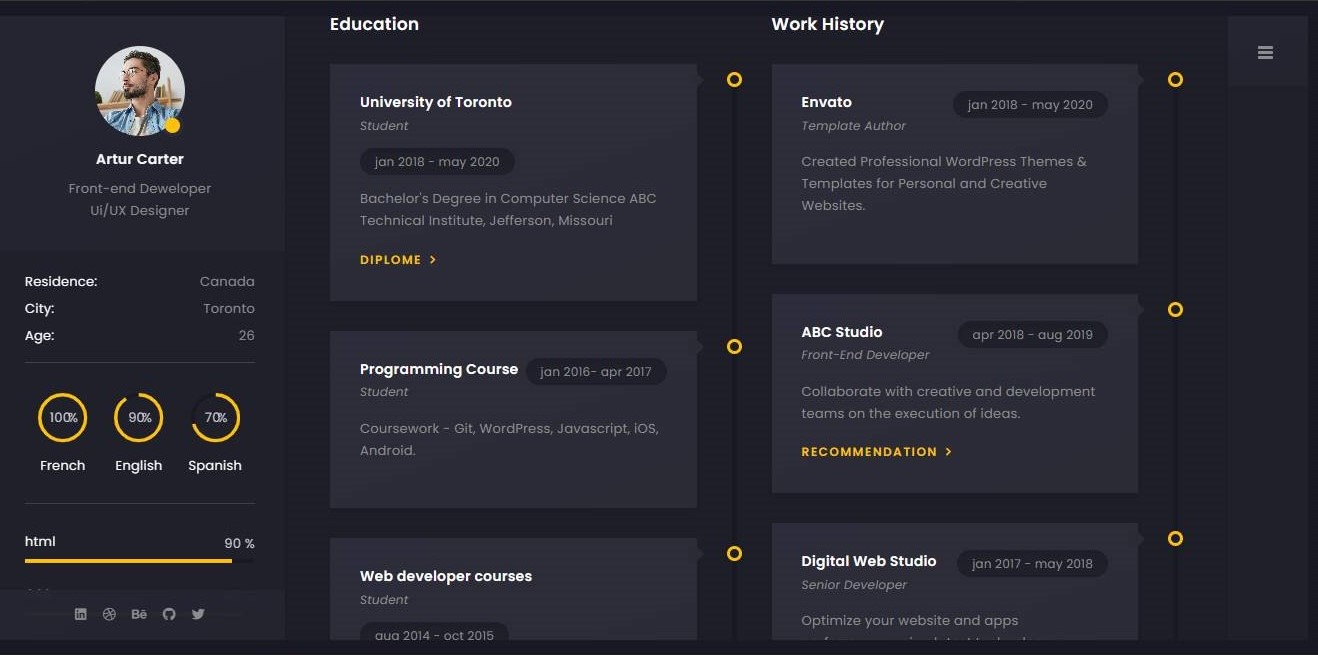This screenshot has height=655, width=1318.
Task: Open the DIPLOME link
Action: click(x=391, y=260)
